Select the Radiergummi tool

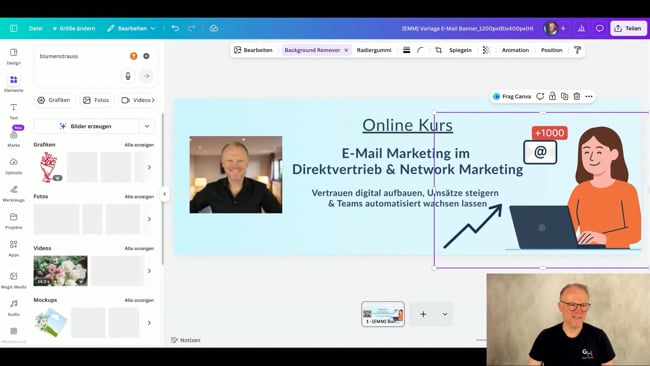[374, 50]
